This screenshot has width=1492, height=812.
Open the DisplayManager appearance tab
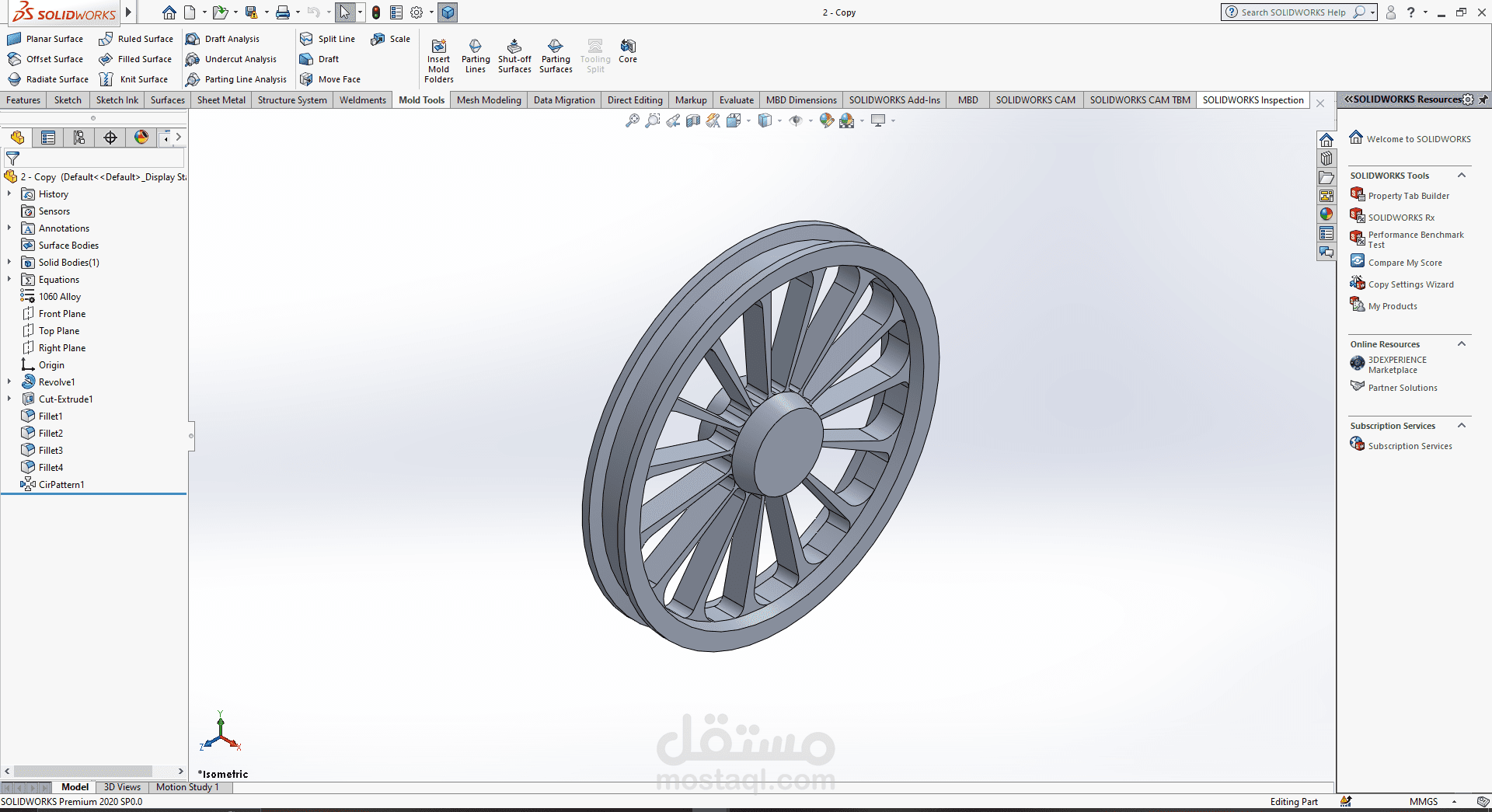tap(141, 138)
